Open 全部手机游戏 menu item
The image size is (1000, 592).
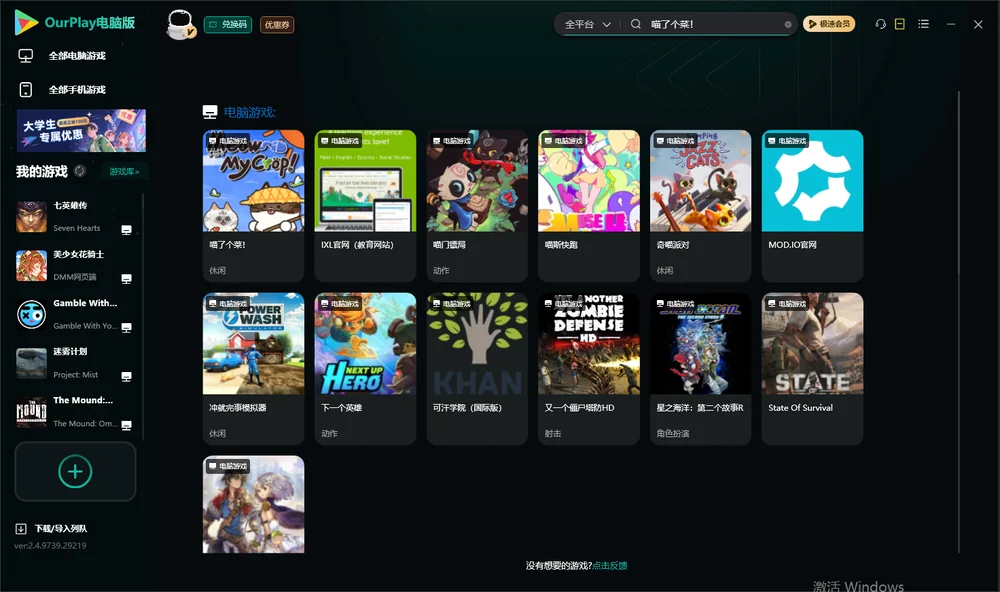point(77,89)
